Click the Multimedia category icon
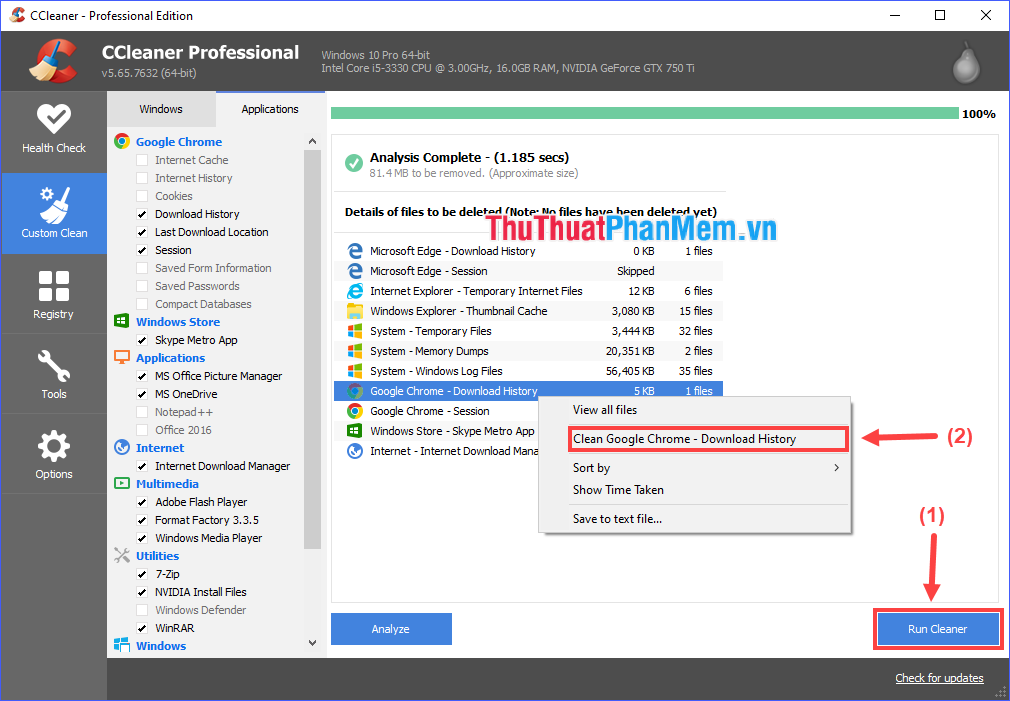The height and width of the screenshot is (701, 1010). click(122, 483)
